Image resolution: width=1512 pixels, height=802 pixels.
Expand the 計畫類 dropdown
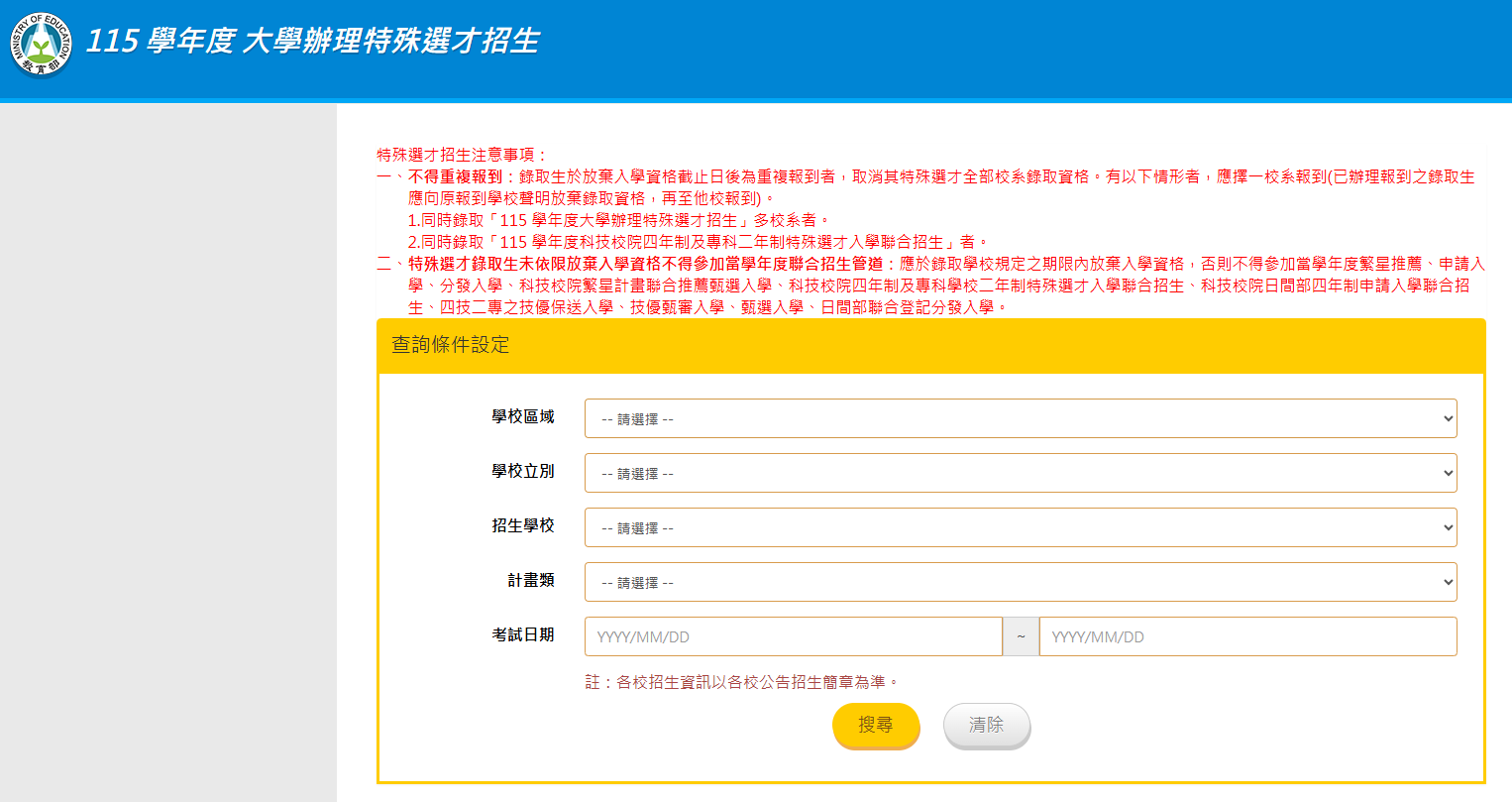coord(1021,582)
